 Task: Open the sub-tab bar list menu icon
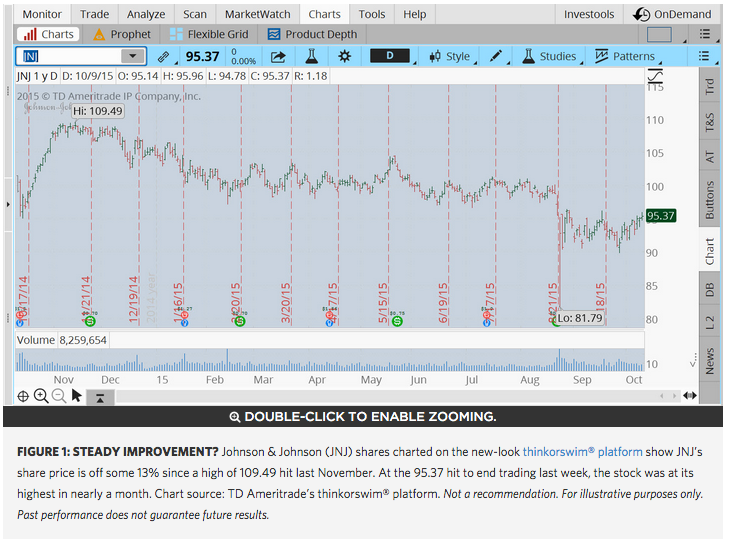coord(705,34)
